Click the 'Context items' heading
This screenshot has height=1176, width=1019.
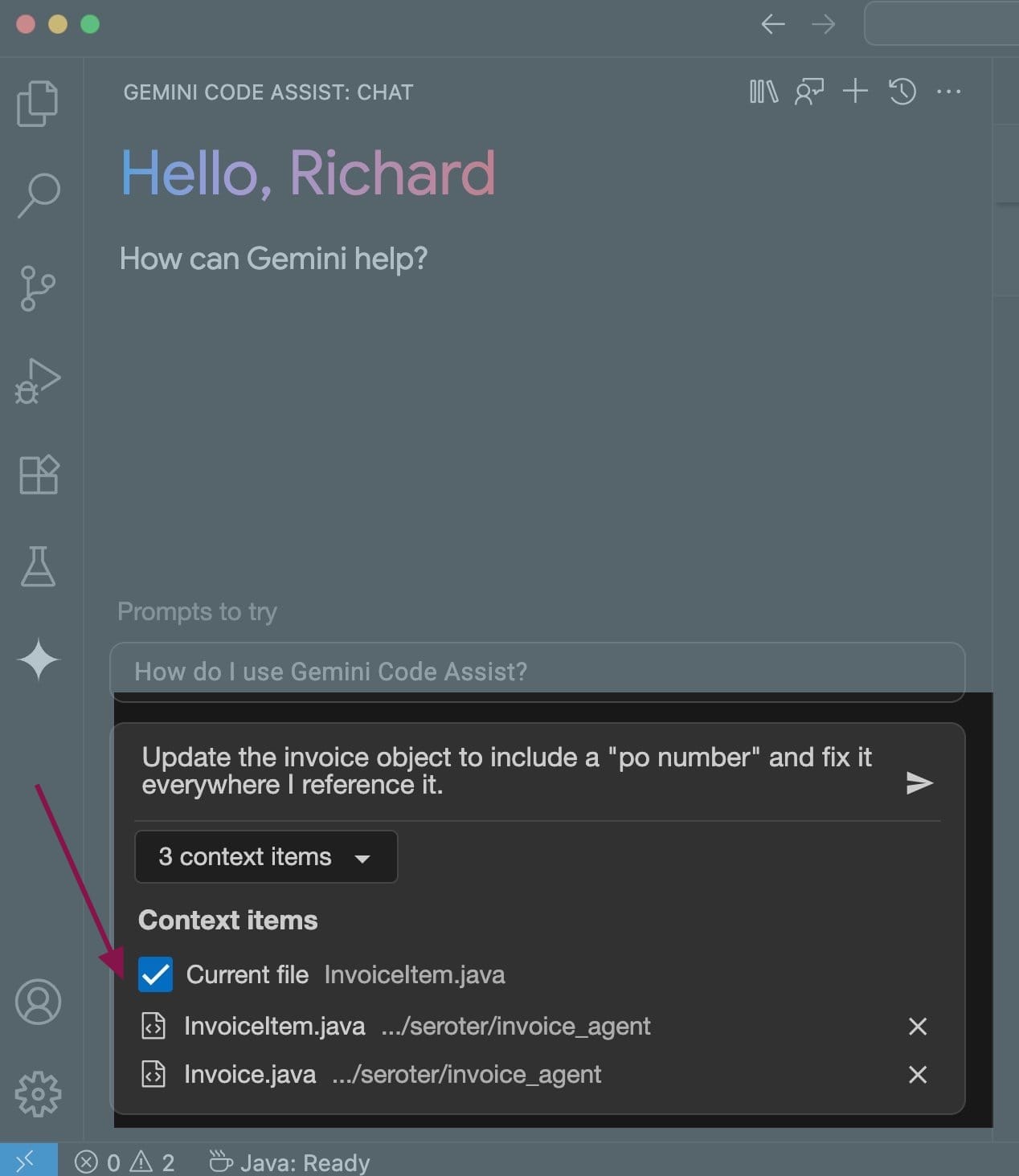pyautogui.click(x=228, y=920)
